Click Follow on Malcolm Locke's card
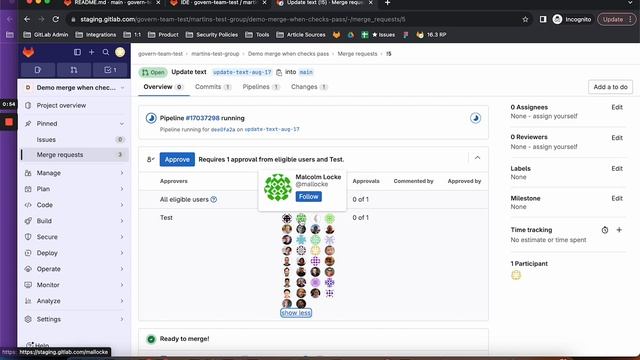 (309, 197)
